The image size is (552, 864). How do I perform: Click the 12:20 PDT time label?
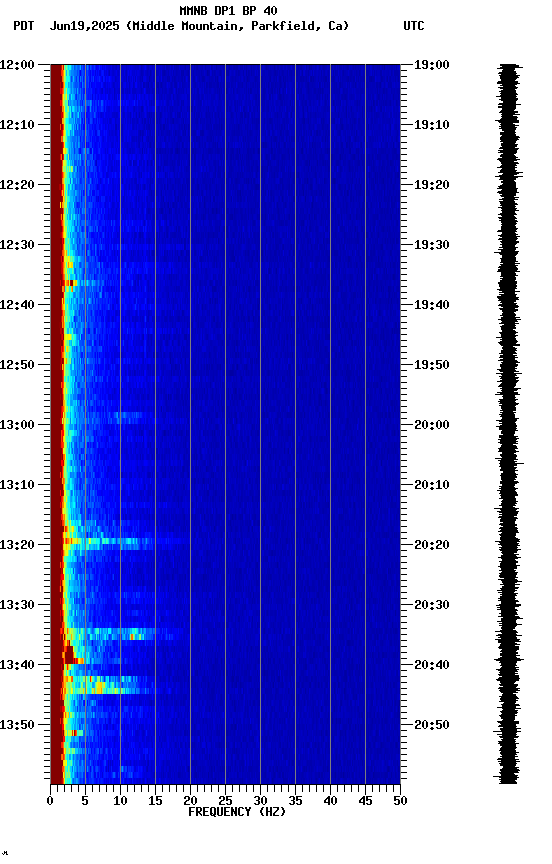pos(17,185)
